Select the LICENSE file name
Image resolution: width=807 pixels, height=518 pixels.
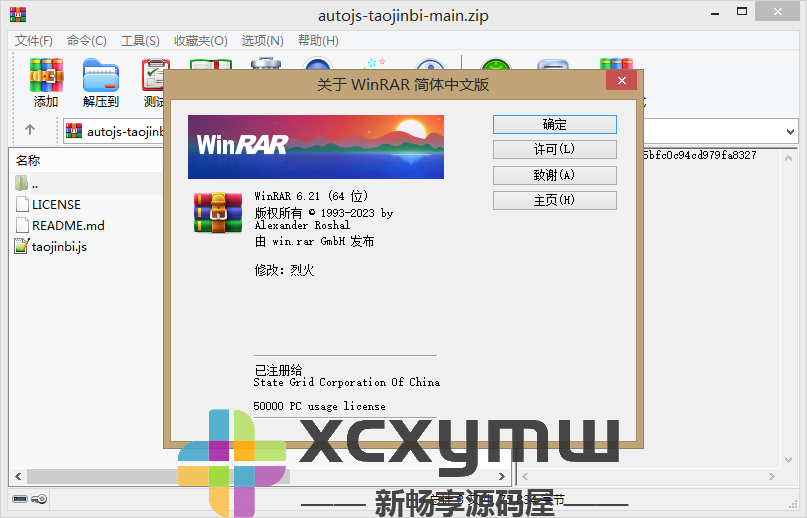coord(57,204)
